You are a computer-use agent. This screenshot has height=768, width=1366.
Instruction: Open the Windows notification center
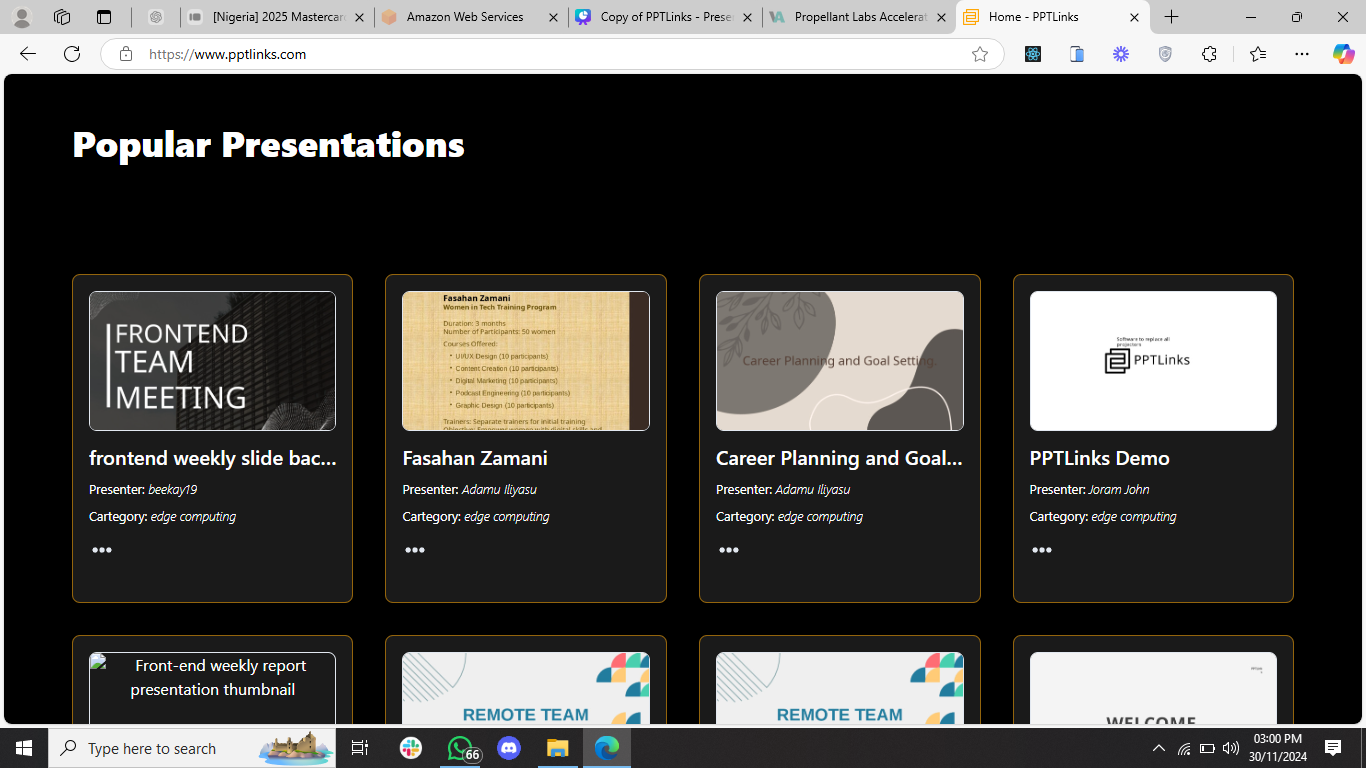pos(1333,748)
